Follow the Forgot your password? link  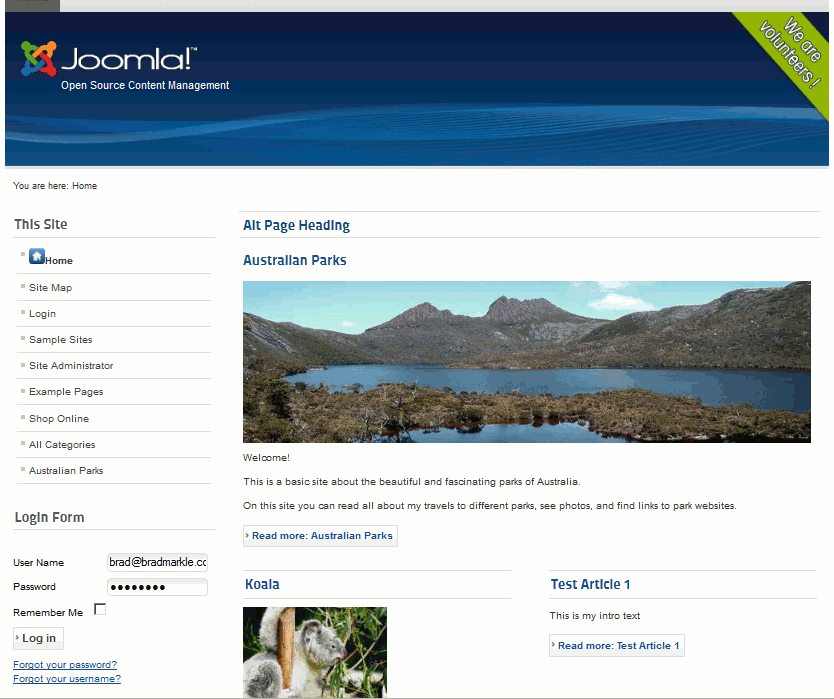click(65, 665)
